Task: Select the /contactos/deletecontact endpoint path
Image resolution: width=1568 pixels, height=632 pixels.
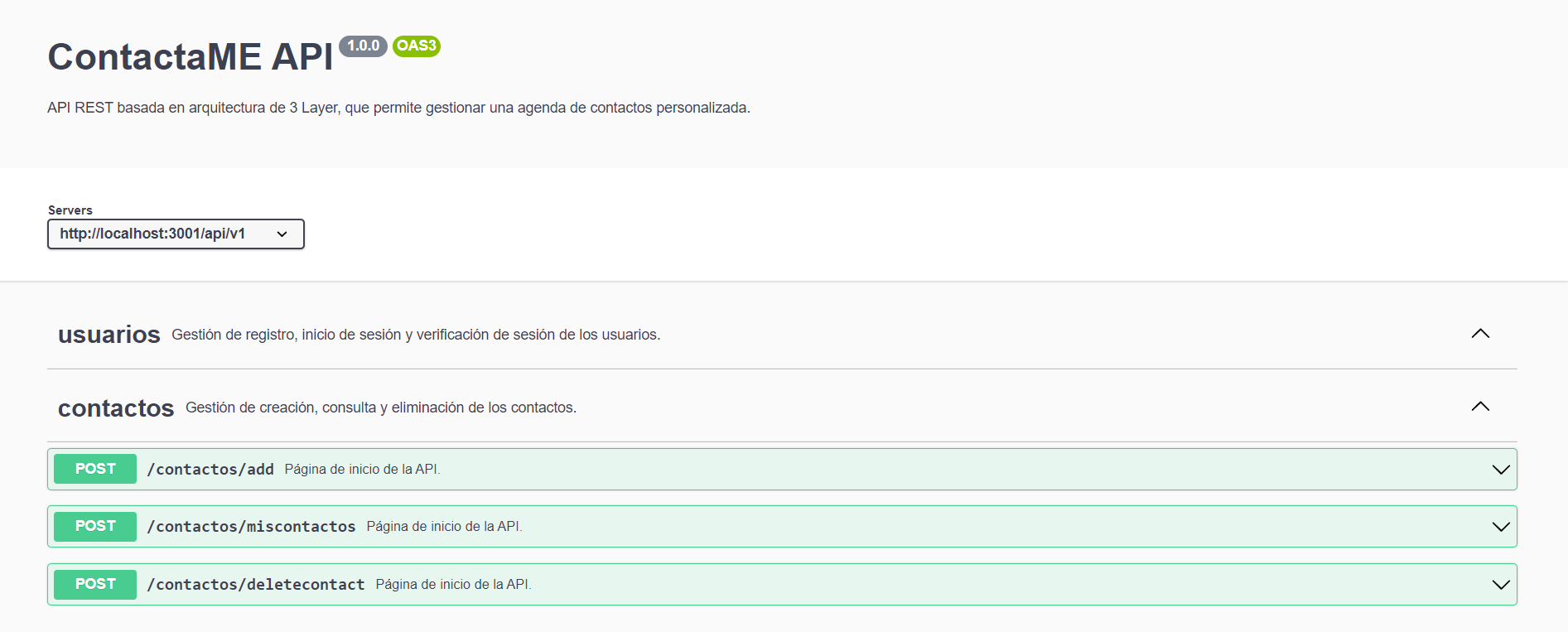Action: pyautogui.click(x=256, y=585)
